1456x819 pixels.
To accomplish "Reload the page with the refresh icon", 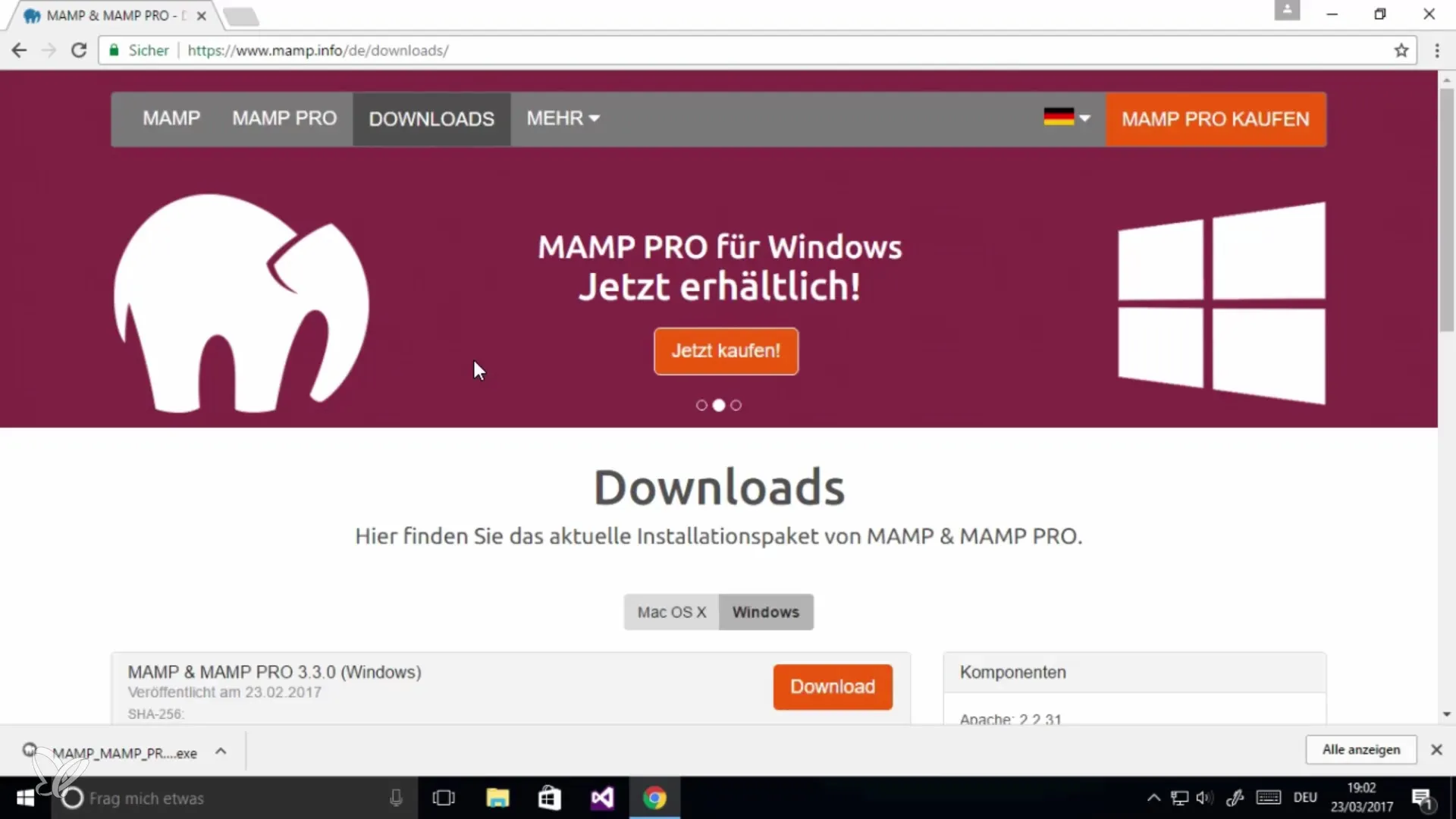I will coord(79,50).
